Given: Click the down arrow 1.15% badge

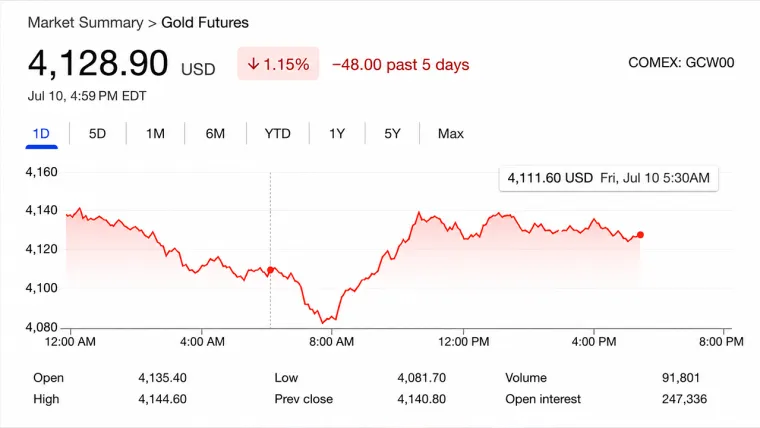Looking at the screenshot, I should click(x=278, y=64).
